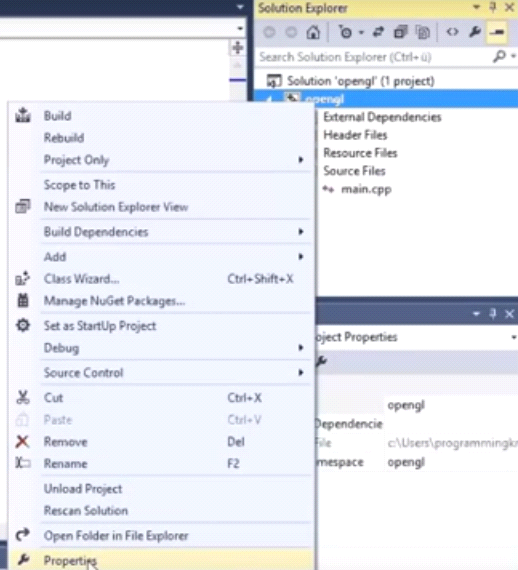The width and height of the screenshot is (518, 570).
Task: Expand the Build Dependencies submenu
Action: [x=301, y=232]
